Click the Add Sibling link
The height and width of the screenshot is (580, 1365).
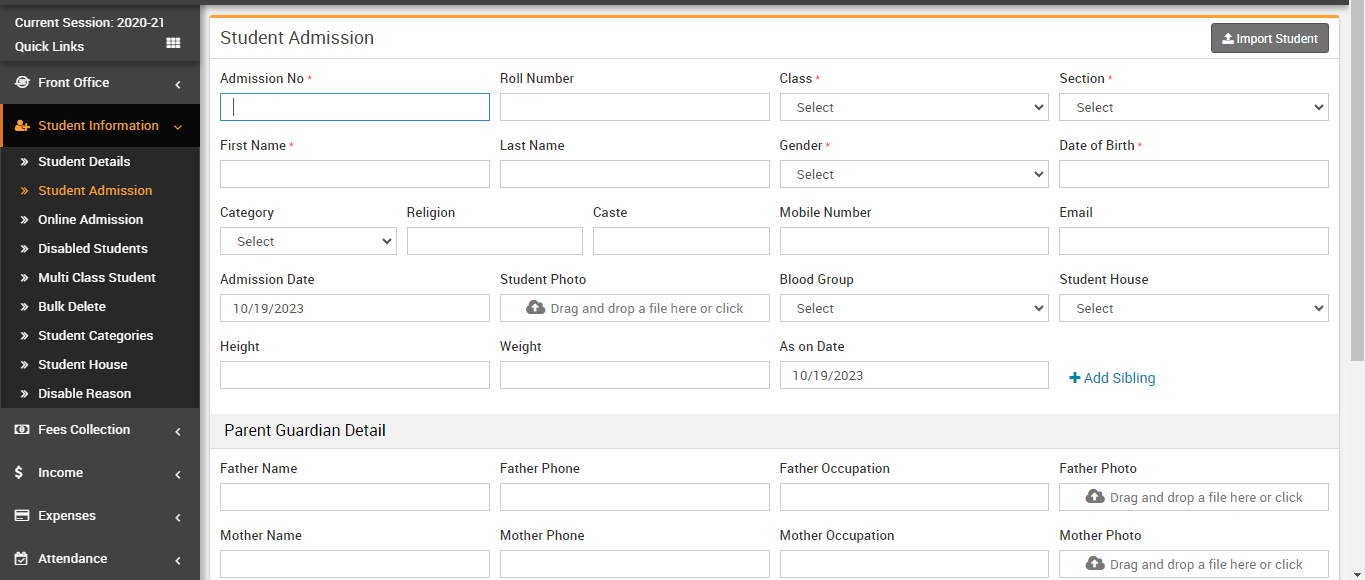pyautogui.click(x=1112, y=378)
